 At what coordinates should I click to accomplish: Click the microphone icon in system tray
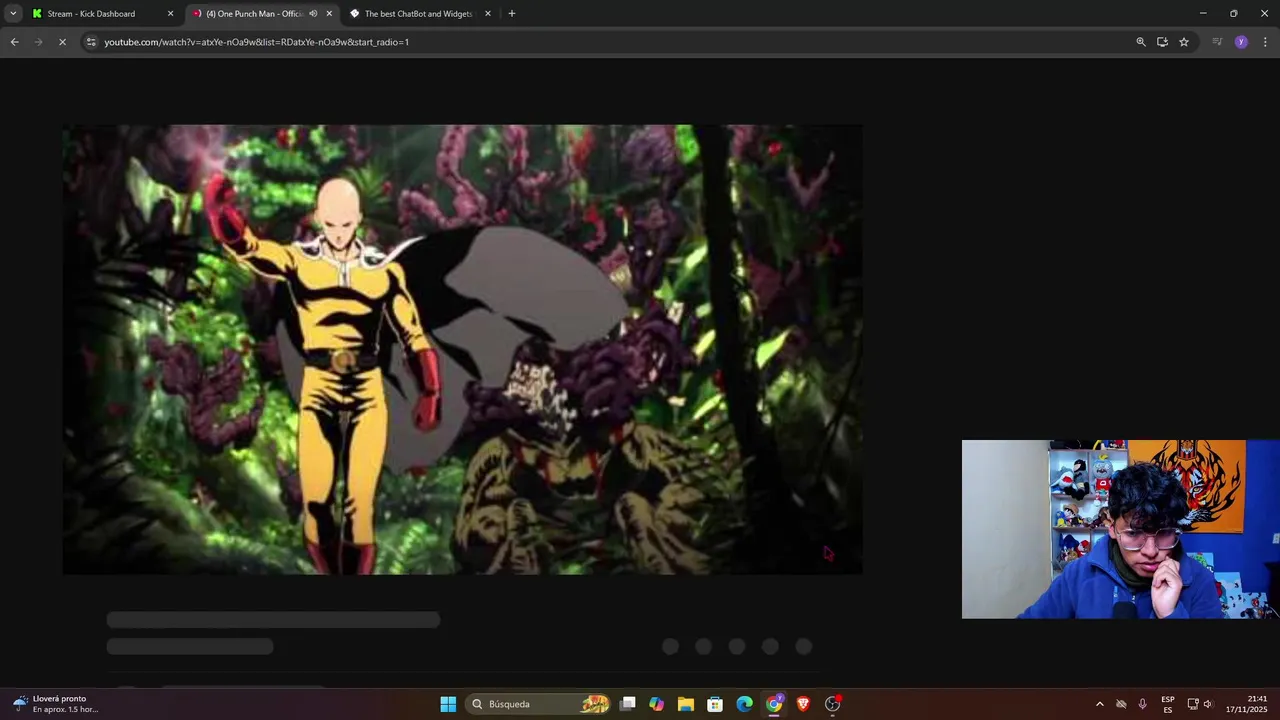[x=1143, y=704]
